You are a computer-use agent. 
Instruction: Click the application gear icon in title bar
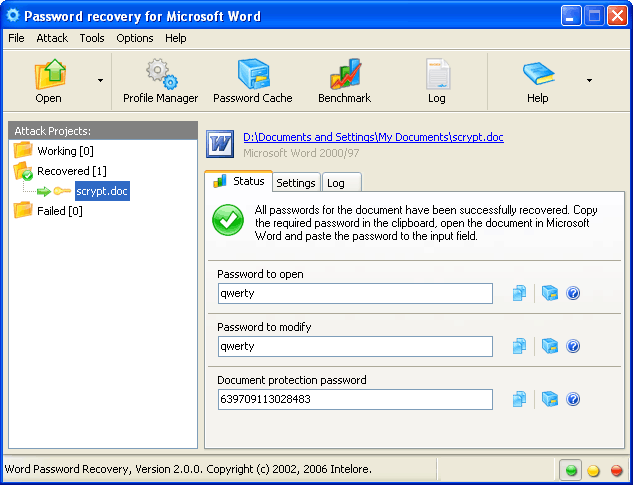13,16
